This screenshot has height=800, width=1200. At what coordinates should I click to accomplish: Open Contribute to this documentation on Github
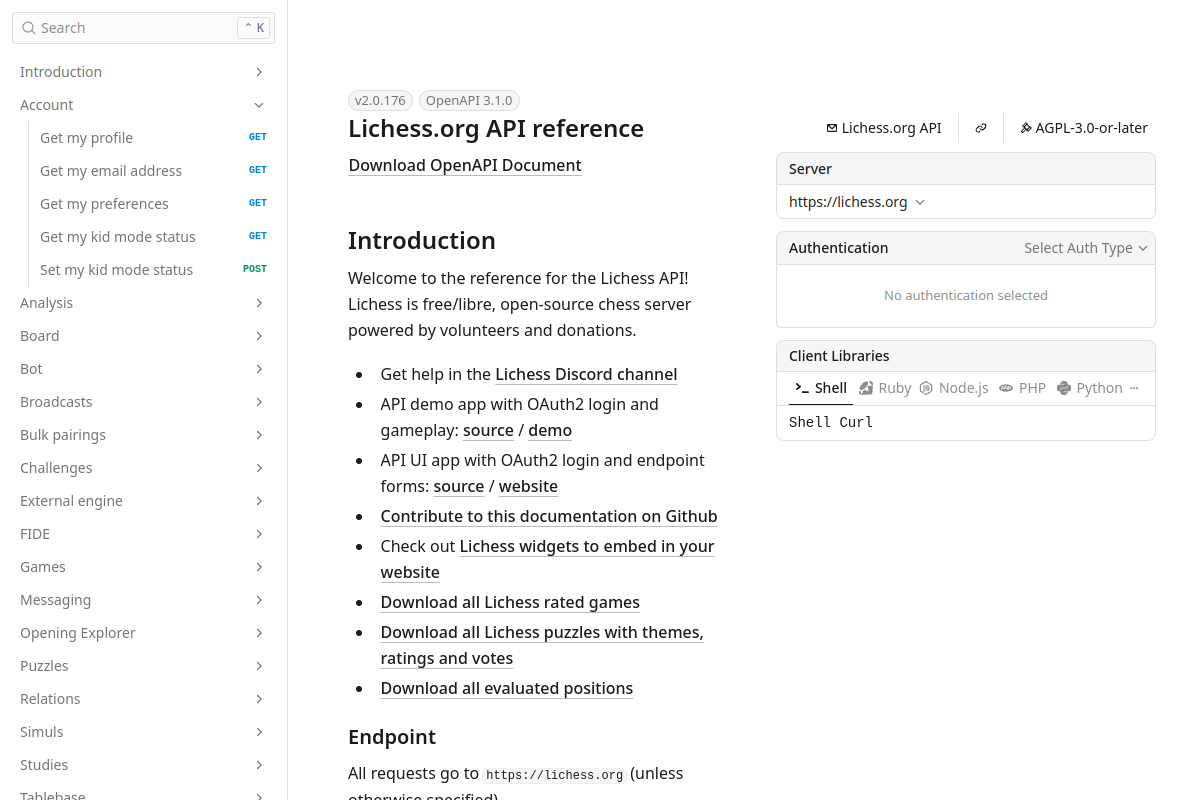(549, 516)
